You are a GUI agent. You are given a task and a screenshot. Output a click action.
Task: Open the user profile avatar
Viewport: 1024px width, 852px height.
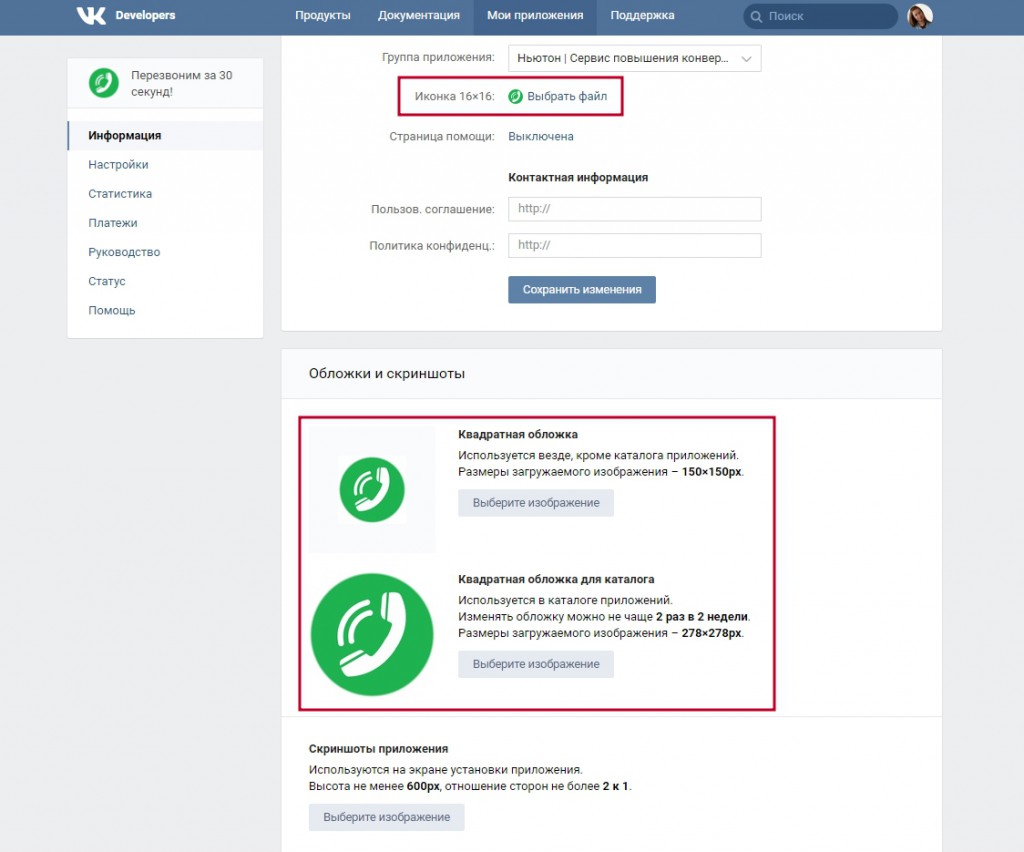[920, 16]
